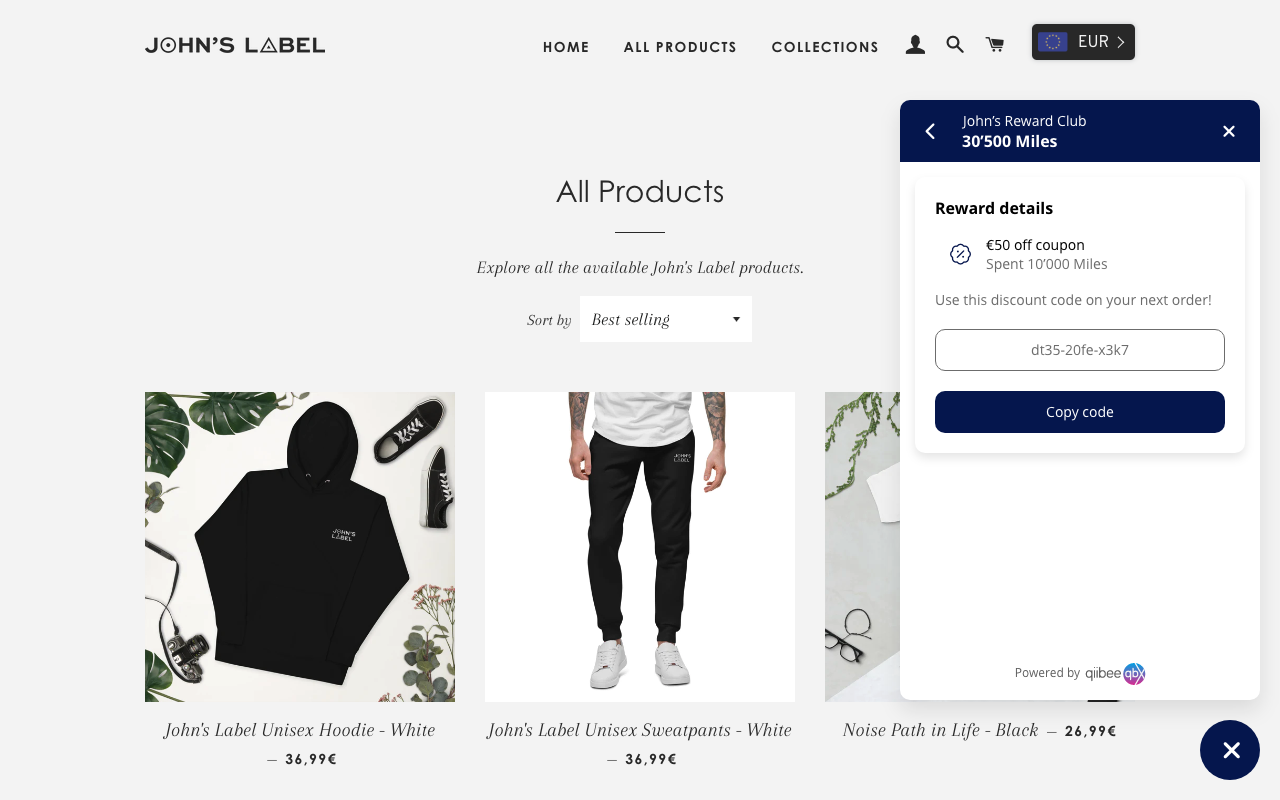Image resolution: width=1280 pixels, height=800 pixels.
Task: Go back in the reward club panel
Action: [930, 131]
